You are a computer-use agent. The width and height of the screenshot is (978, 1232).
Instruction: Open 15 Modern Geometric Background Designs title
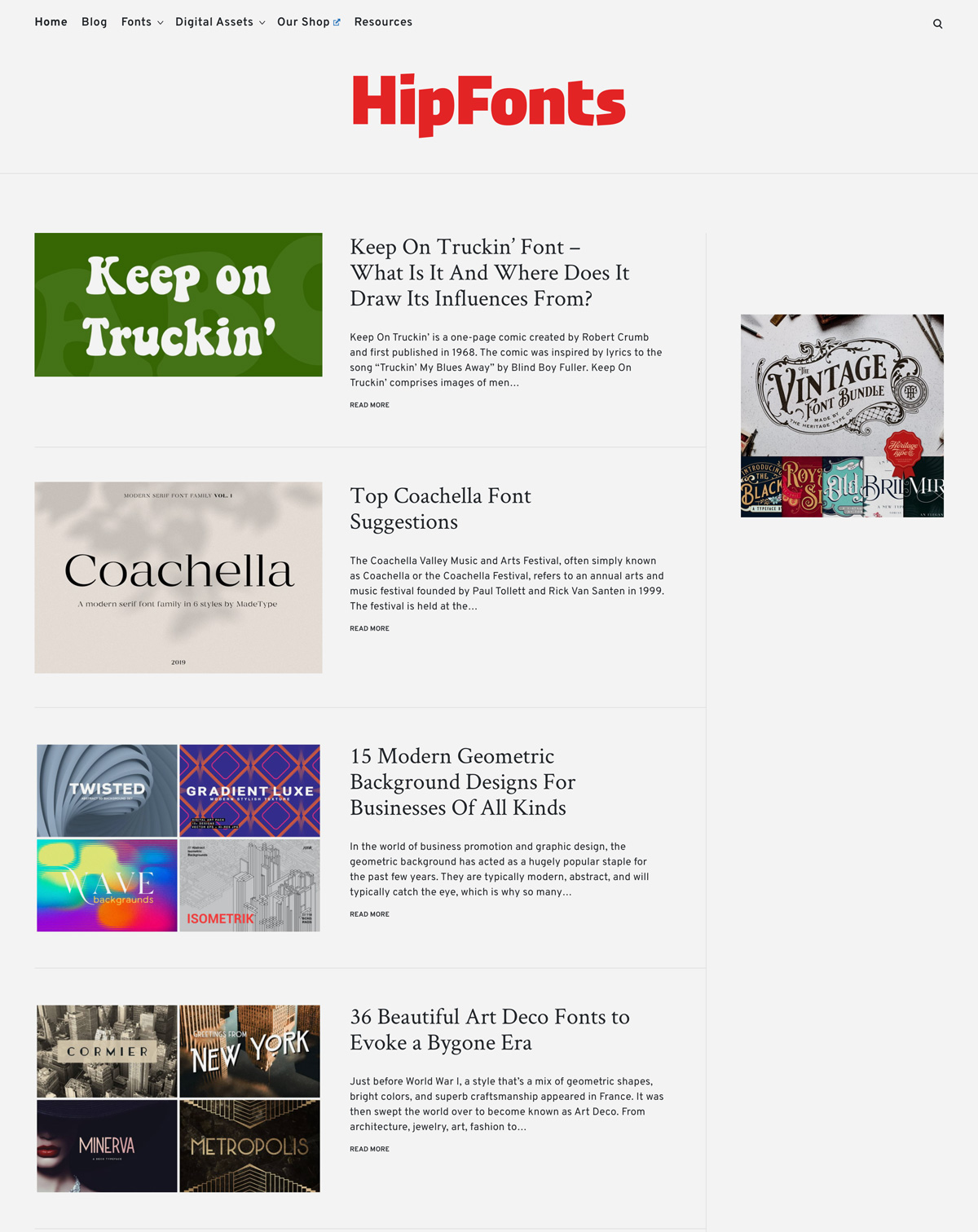[x=462, y=781]
